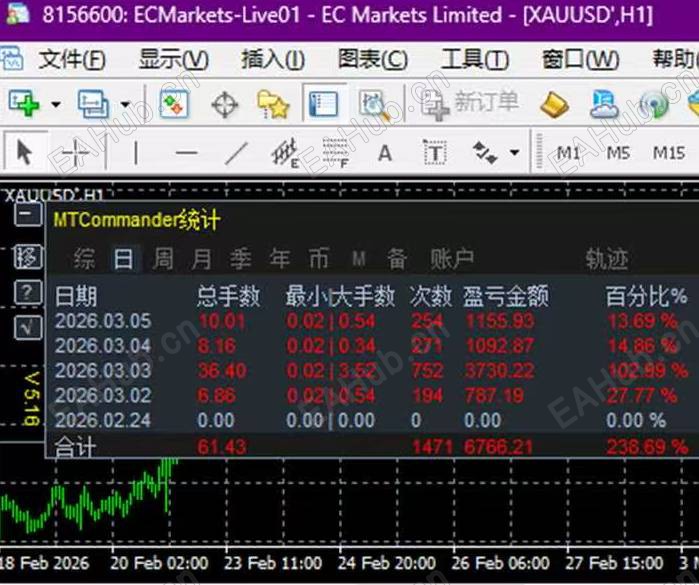The width and height of the screenshot is (699, 585).
Task: Open the 图表(C) menu
Action: 373,59
